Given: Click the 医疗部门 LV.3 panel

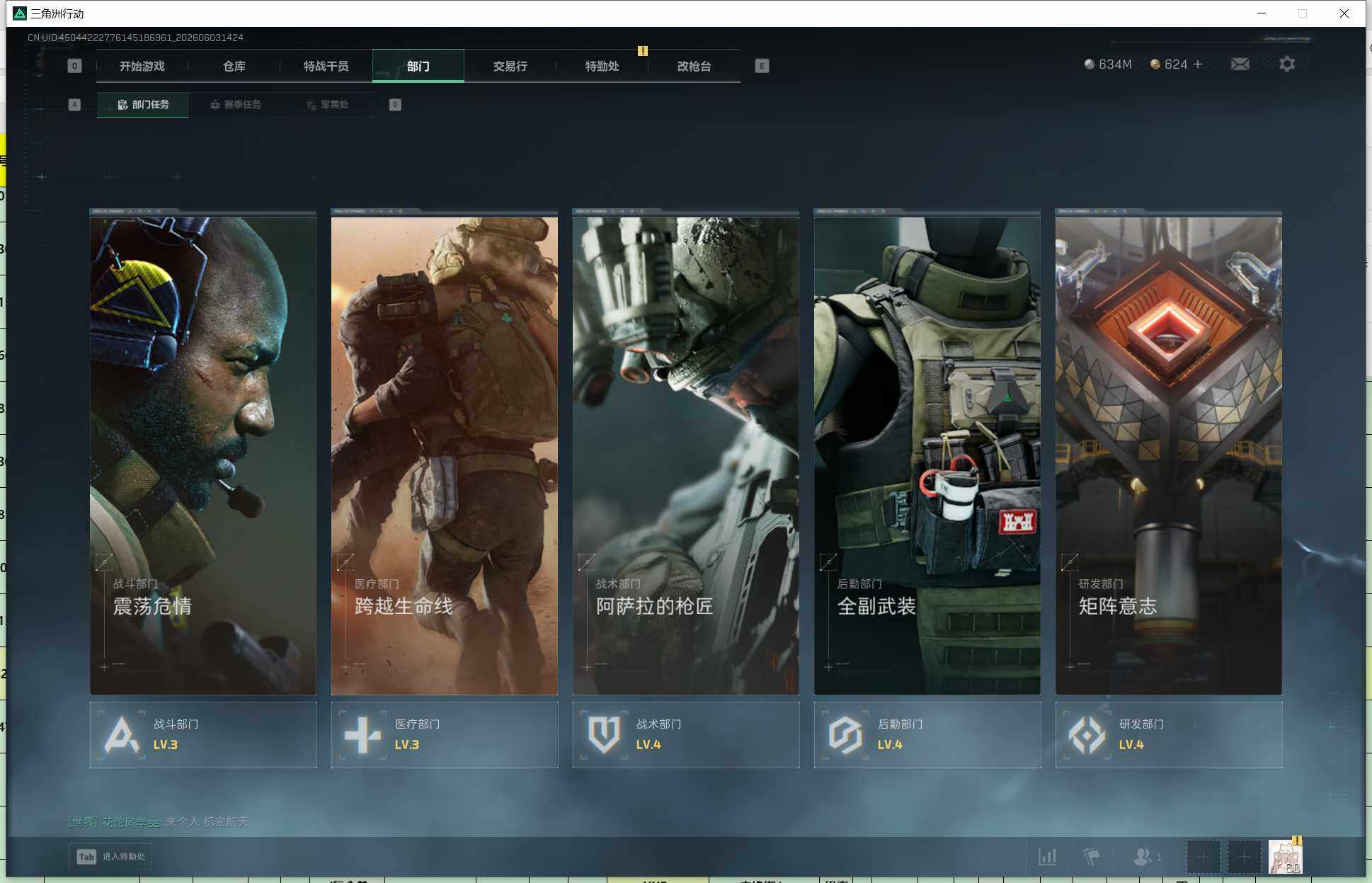Looking at the screenshot, I should pos(445,735).
